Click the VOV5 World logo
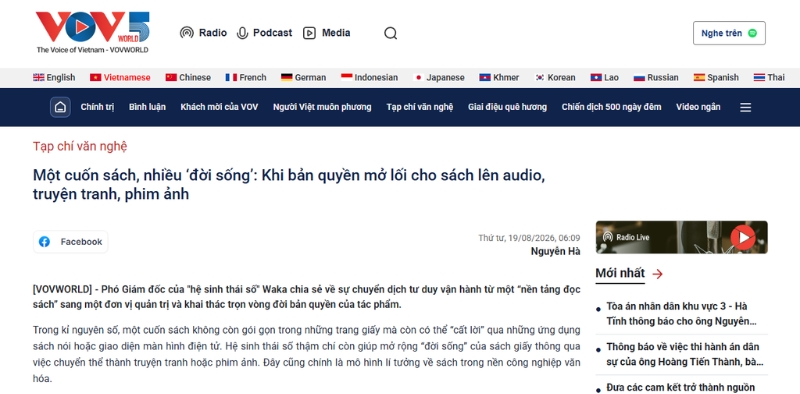This screenshot has width=800, height=394. [92, 33]
